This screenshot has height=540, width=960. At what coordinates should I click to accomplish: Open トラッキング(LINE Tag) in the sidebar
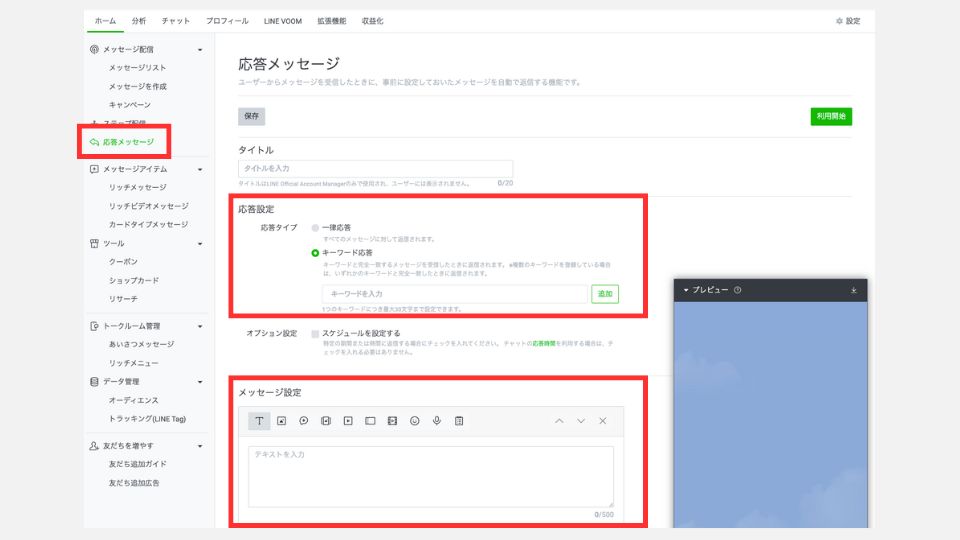coord(147,419)
